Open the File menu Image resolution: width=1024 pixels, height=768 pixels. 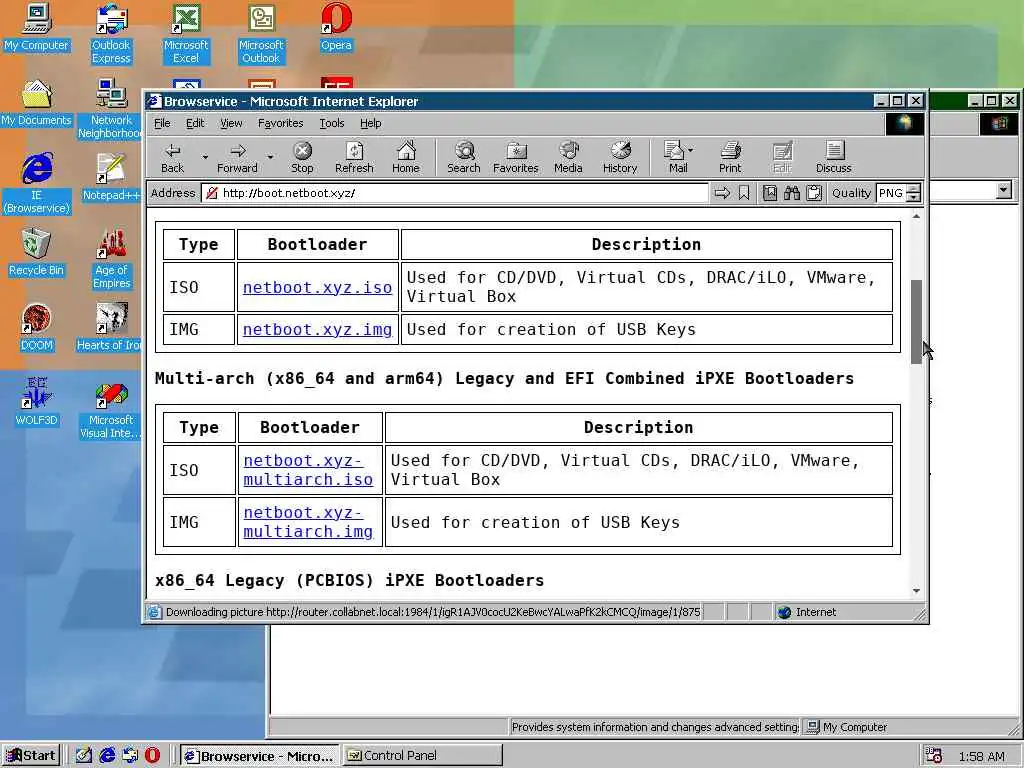point(162,123)
